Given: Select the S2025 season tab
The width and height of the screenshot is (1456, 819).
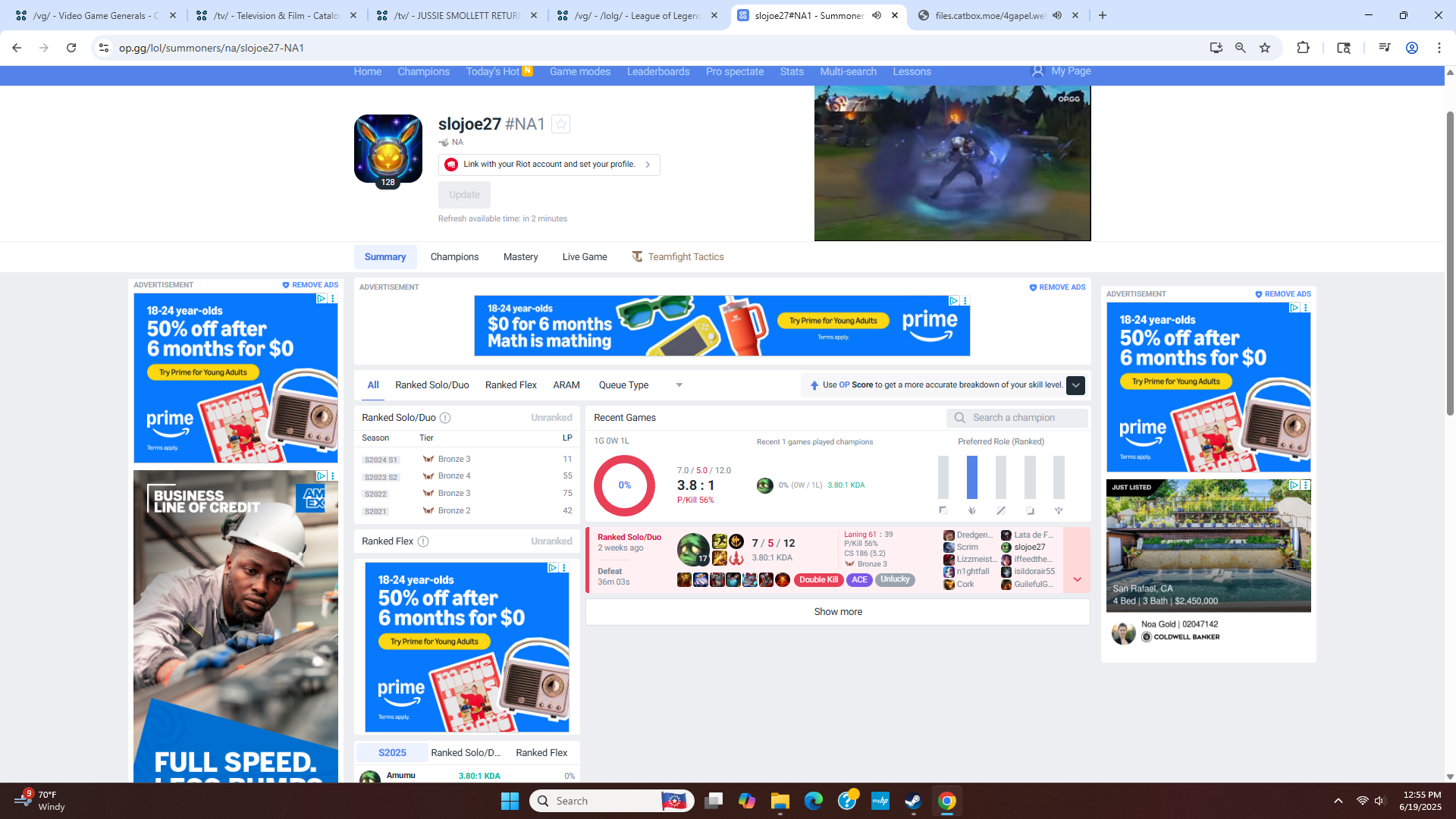Looking at the screenshot, I should (x=392, y=753).
